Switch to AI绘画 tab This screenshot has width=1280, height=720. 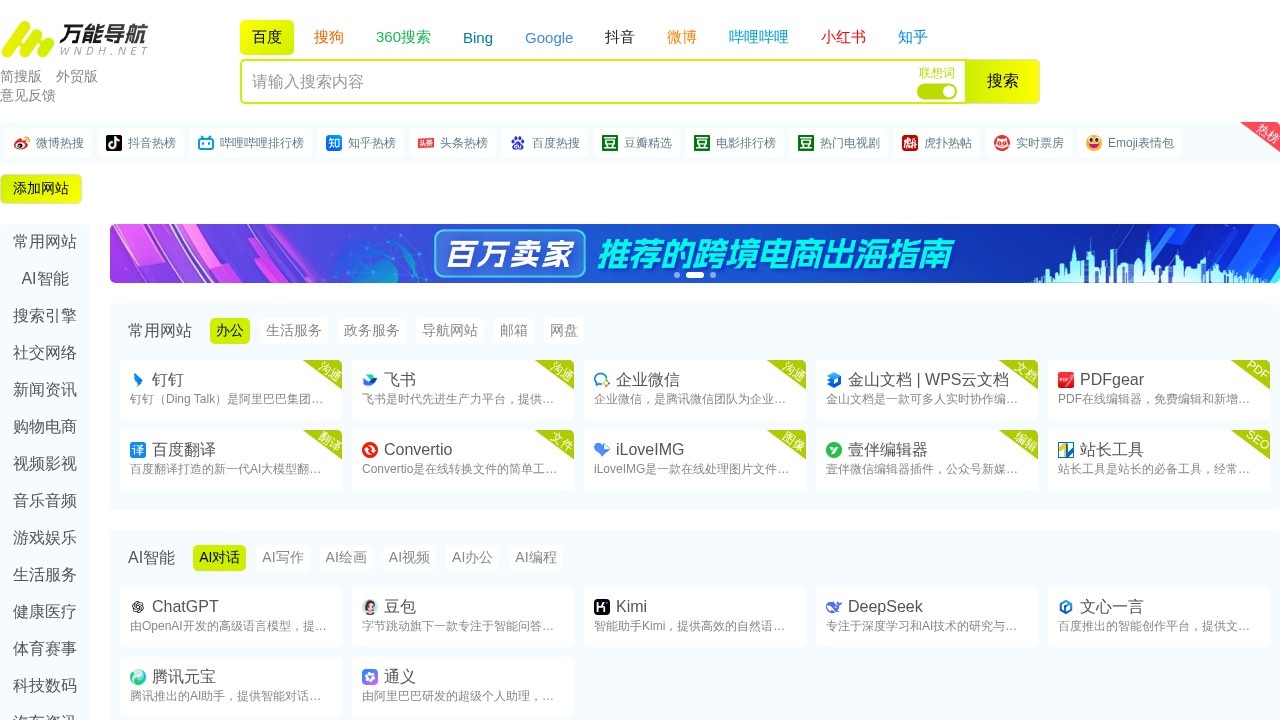point(346,557)
